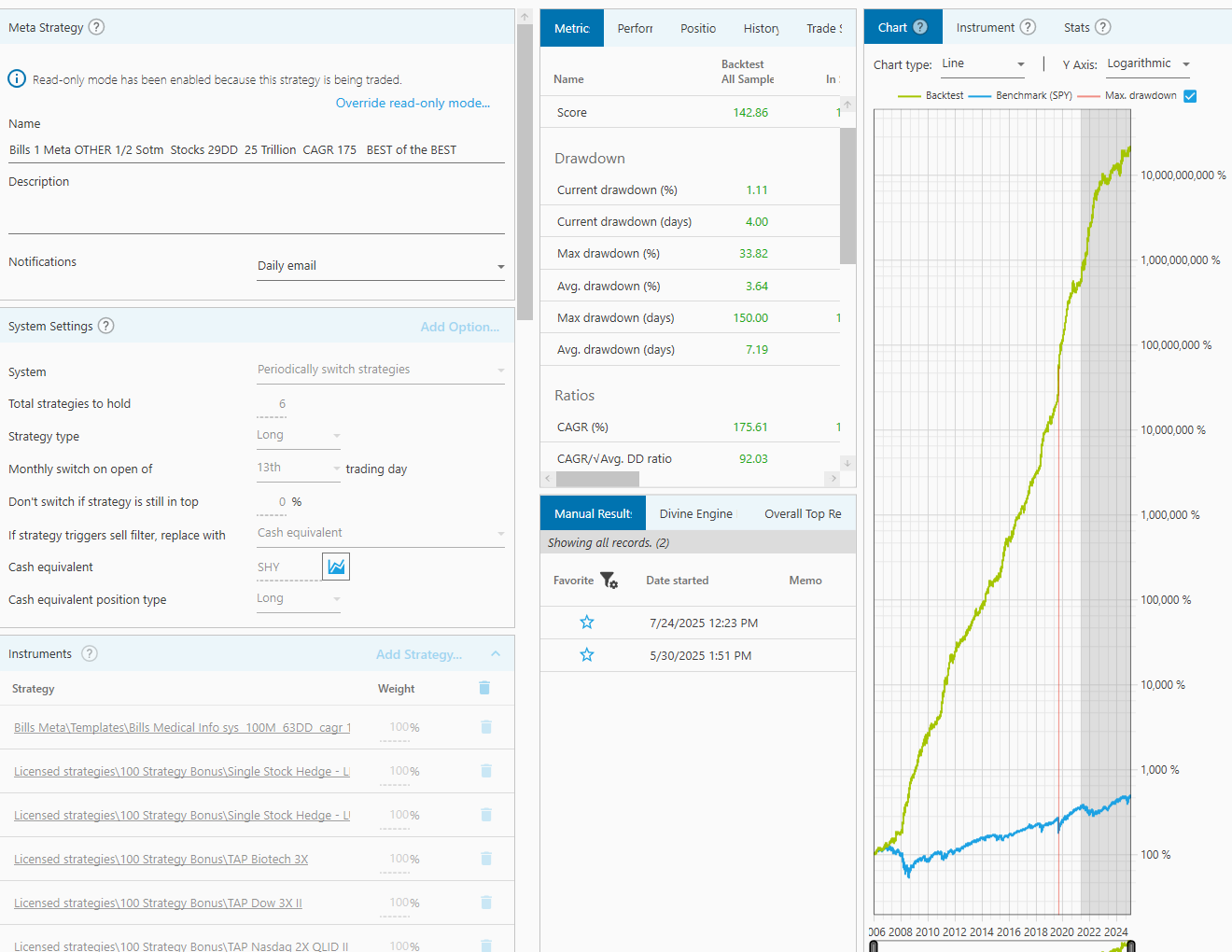This screenshot has height=952, width=1232.
Task: Click the strategy Name input field
Action: (256, 149)
